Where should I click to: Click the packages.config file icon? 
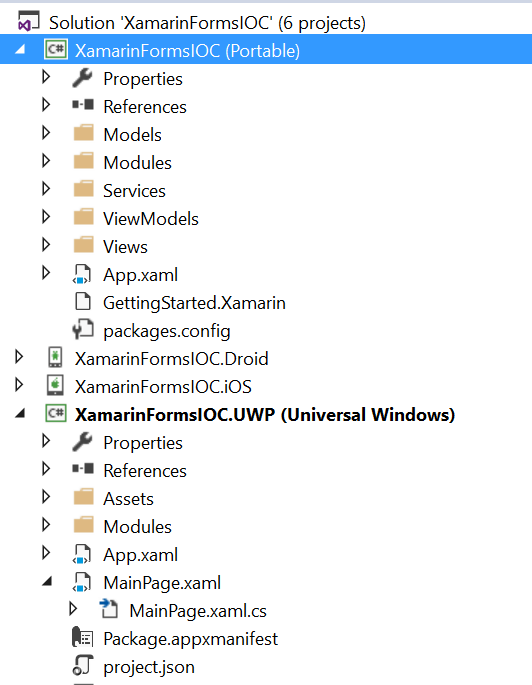tap(83, 329)
